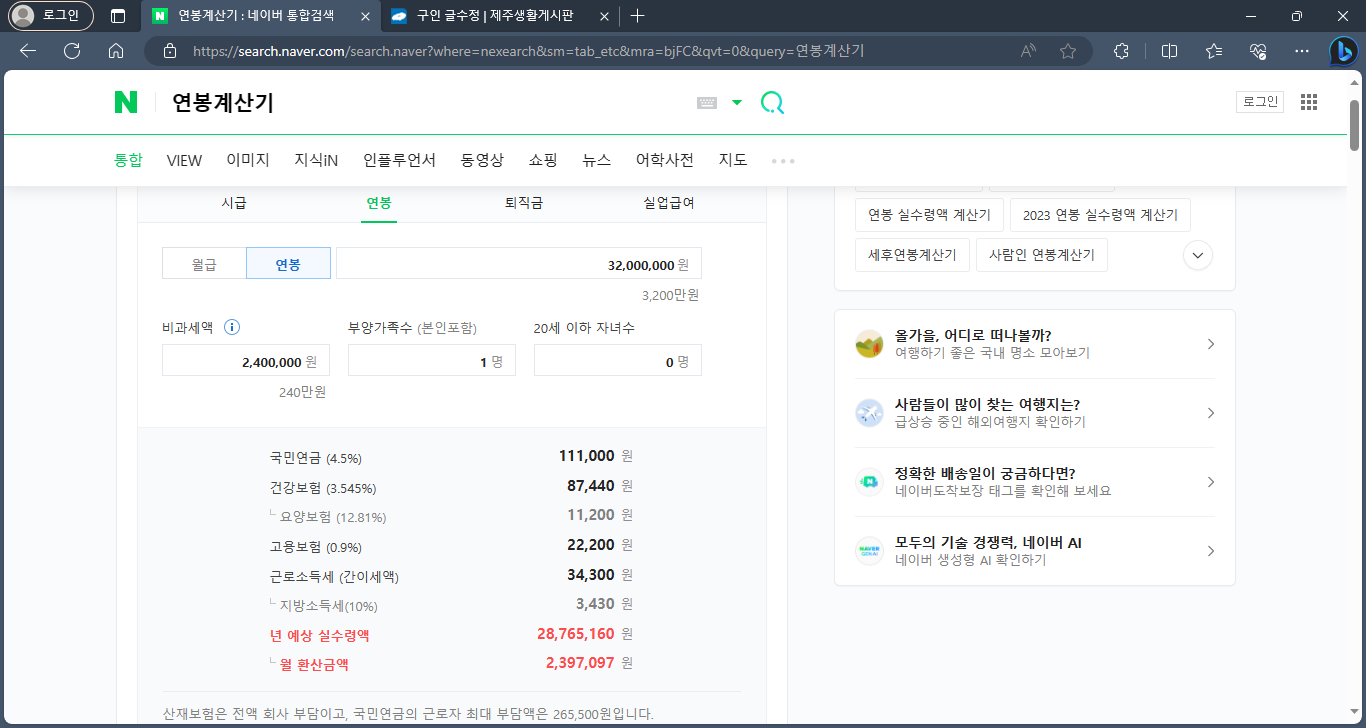Toggle the split screen icon
Image resolution: width=1366 pixels, height=728 pixels.
tap(1169, 51)
